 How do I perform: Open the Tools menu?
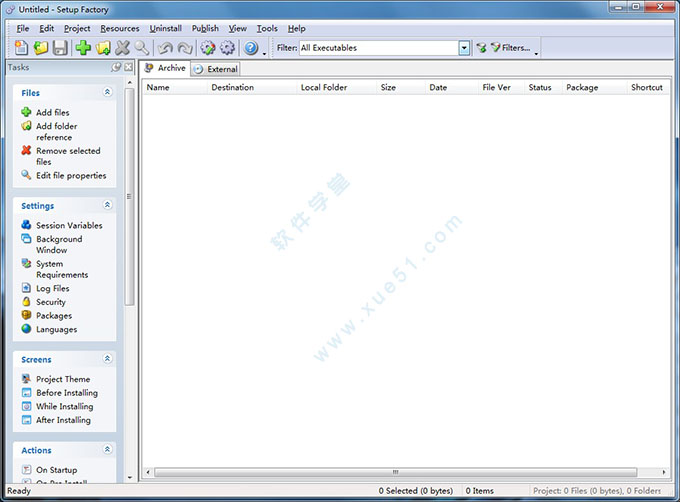click(267, 29)
